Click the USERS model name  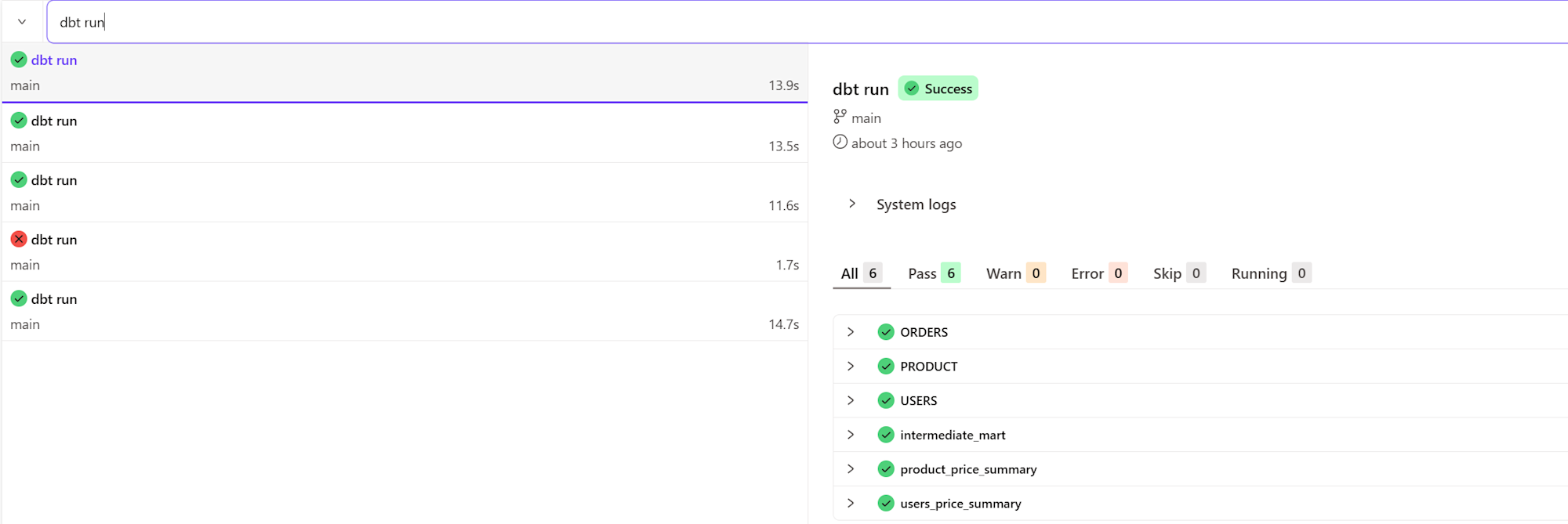(x=919, y=401)
